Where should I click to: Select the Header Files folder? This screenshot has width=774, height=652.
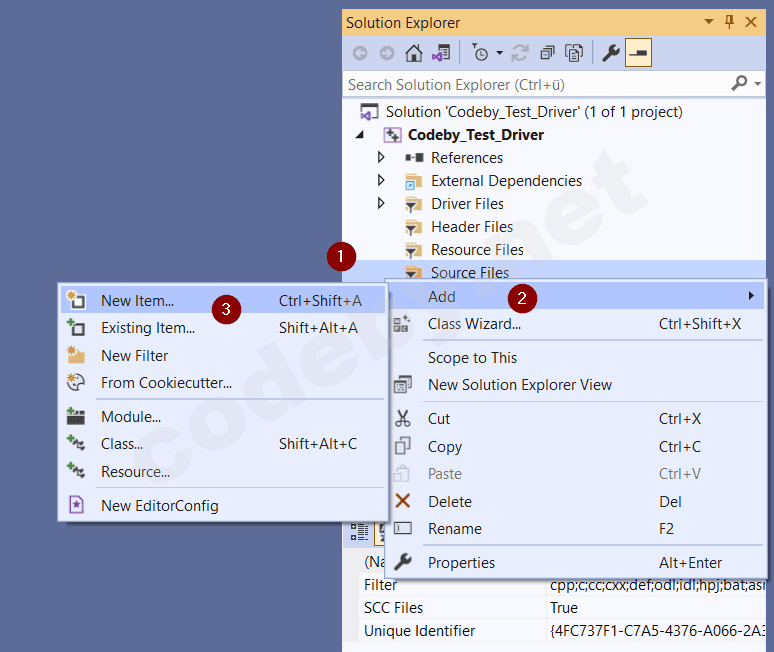[x=471, y=227]
